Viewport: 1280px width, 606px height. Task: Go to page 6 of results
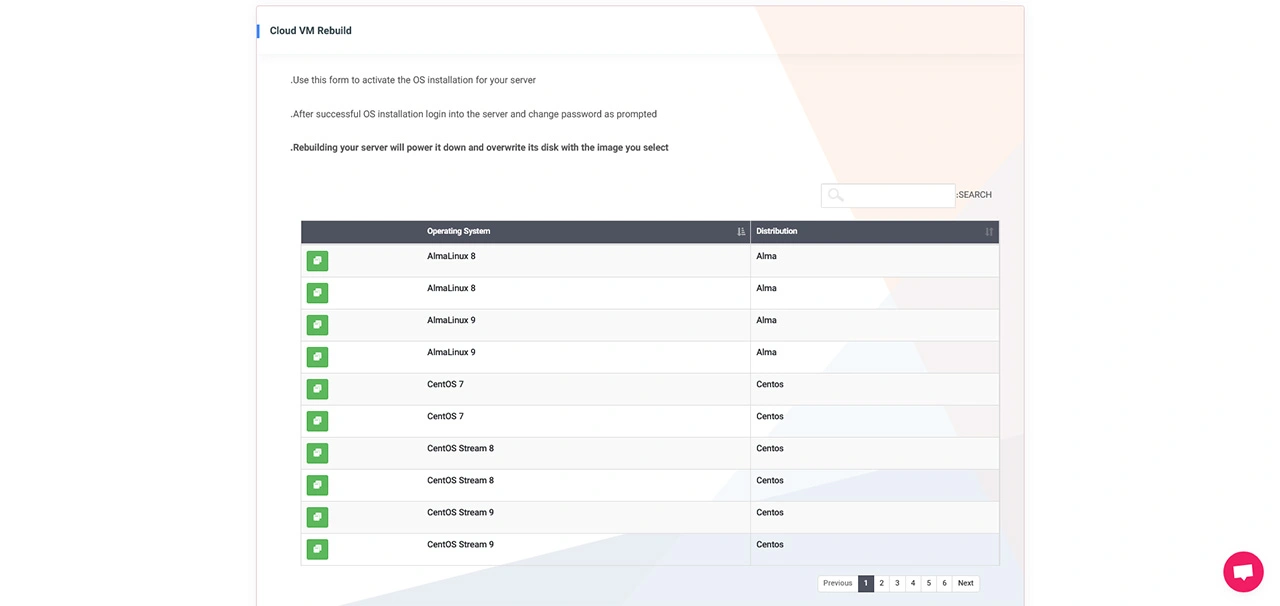click(x=944, y=583)
